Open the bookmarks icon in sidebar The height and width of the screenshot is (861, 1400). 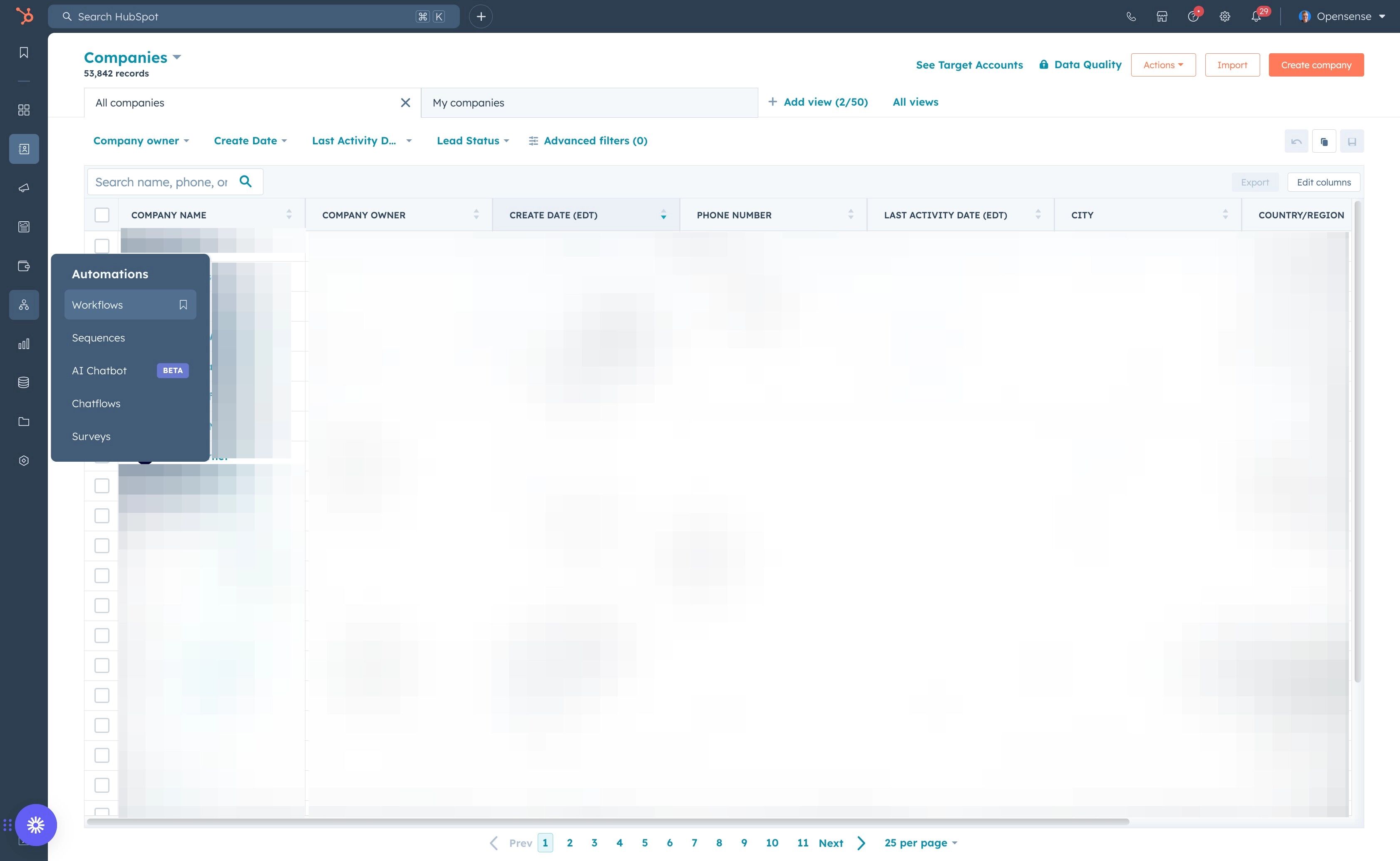(24, 52)
